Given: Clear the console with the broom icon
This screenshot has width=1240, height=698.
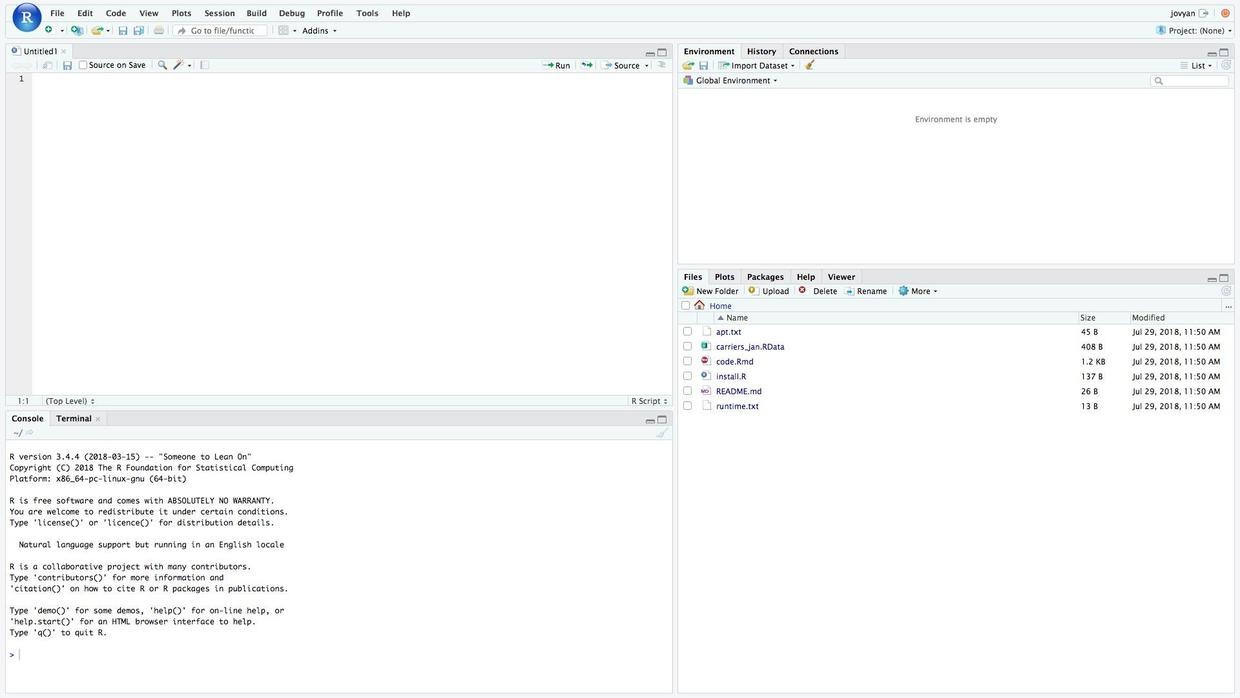Looking at the screenshot, I should tap(661, 433).
